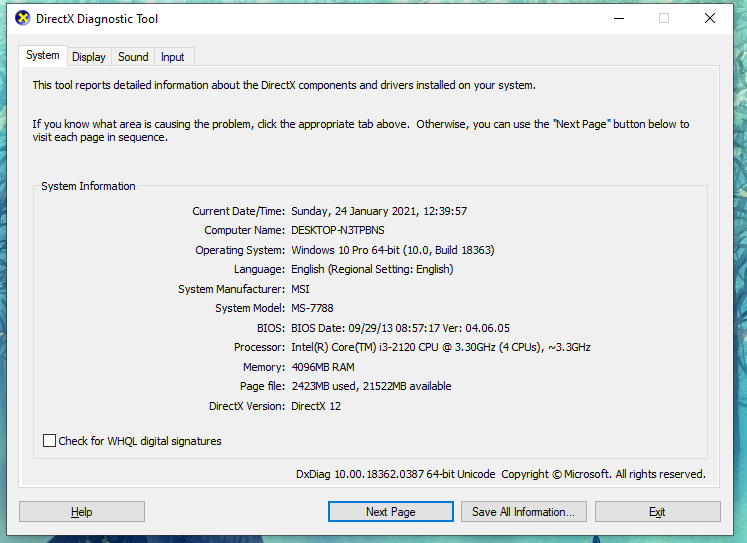Switch to the System tab
Image resolution: width=747 pixels, height=543 pixels.
[43, 55]
